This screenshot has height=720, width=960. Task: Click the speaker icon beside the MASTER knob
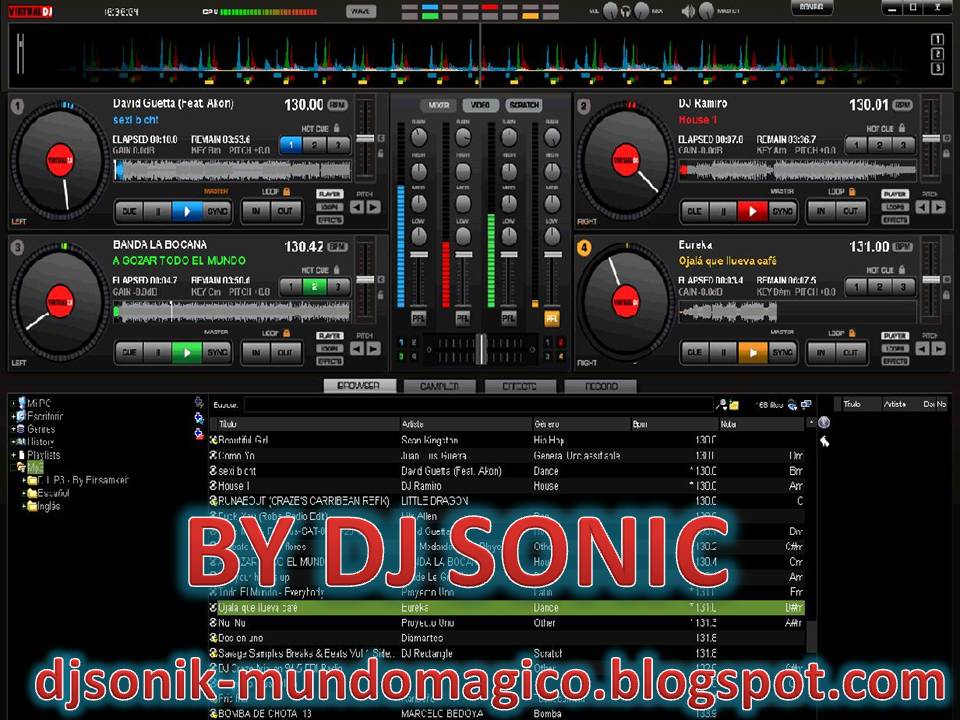pos(686,12)
